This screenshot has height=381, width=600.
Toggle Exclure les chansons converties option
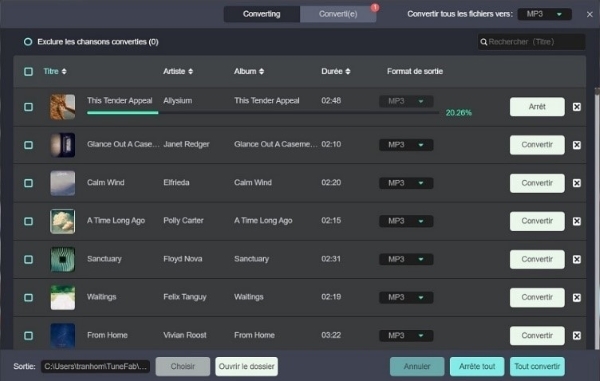point(28,42)
